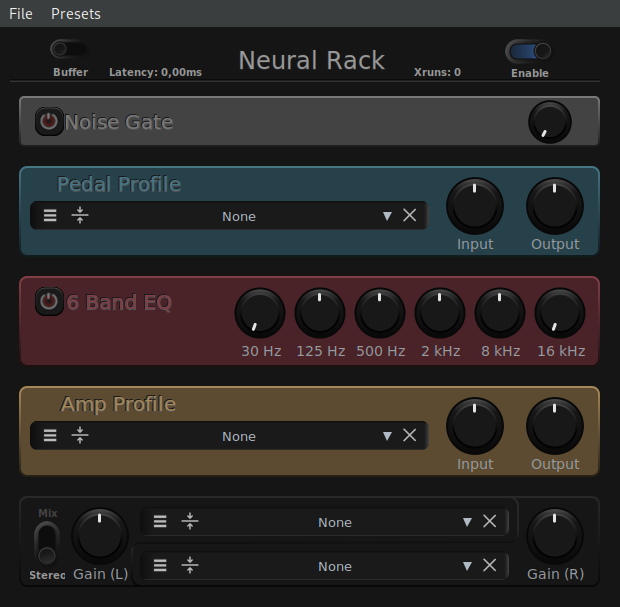Screen dimensions: 620x607
Task: Open Pedal Profile file list menu icon
Action: pos(50,216)
